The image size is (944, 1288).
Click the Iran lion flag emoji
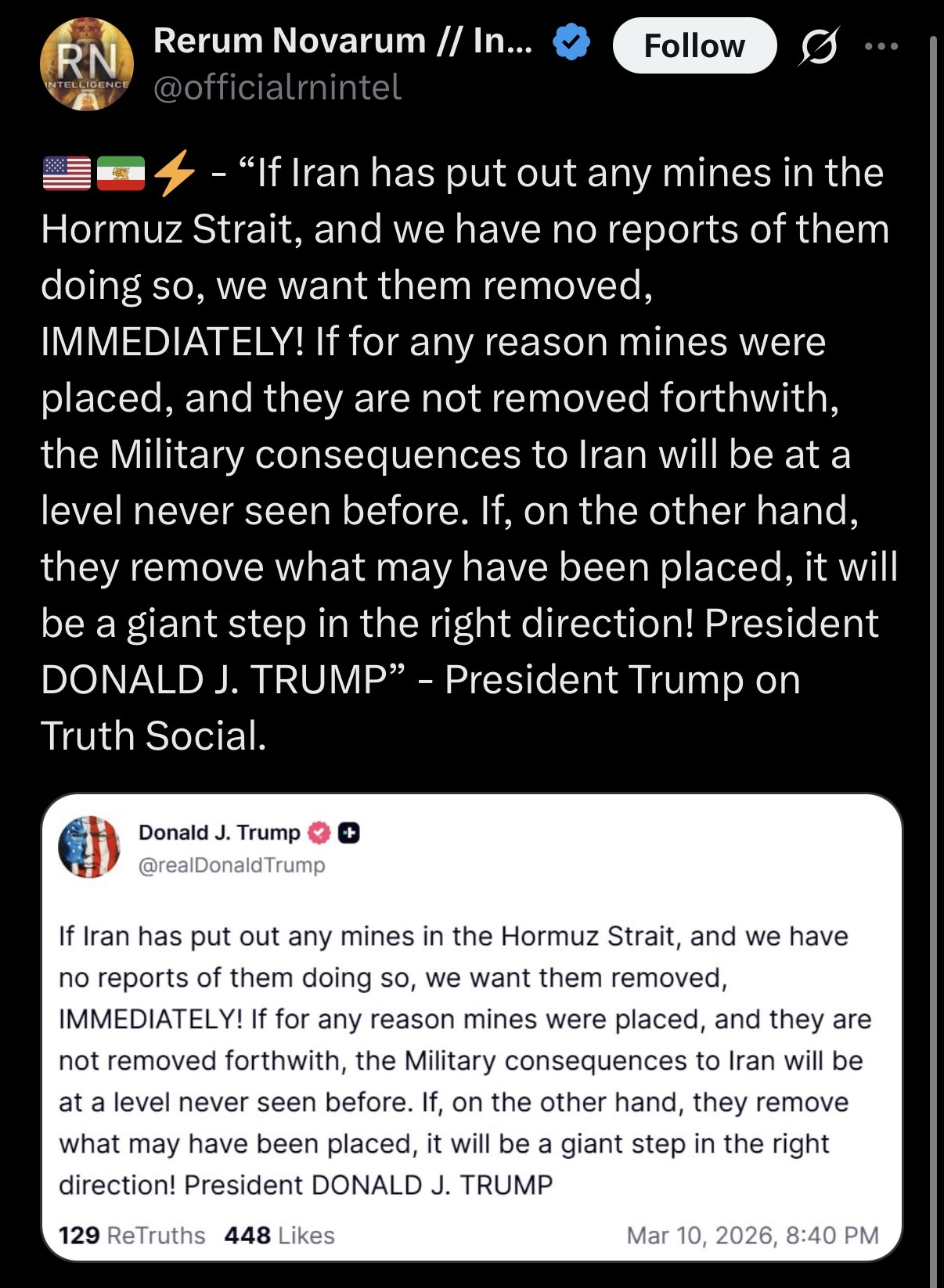[x=121, y=174]
